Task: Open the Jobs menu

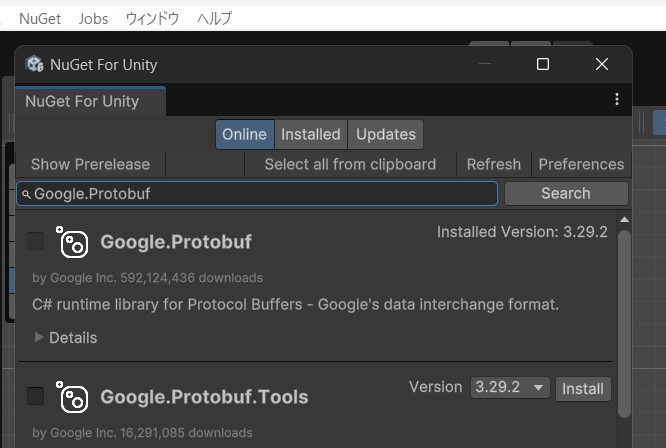Action: 93,19
